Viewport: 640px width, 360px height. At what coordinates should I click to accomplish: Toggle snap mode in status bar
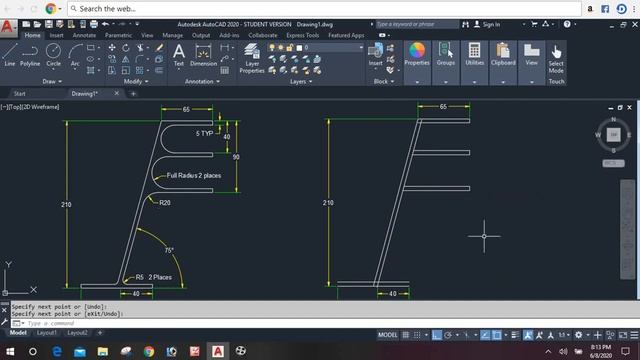coord(417,335)
